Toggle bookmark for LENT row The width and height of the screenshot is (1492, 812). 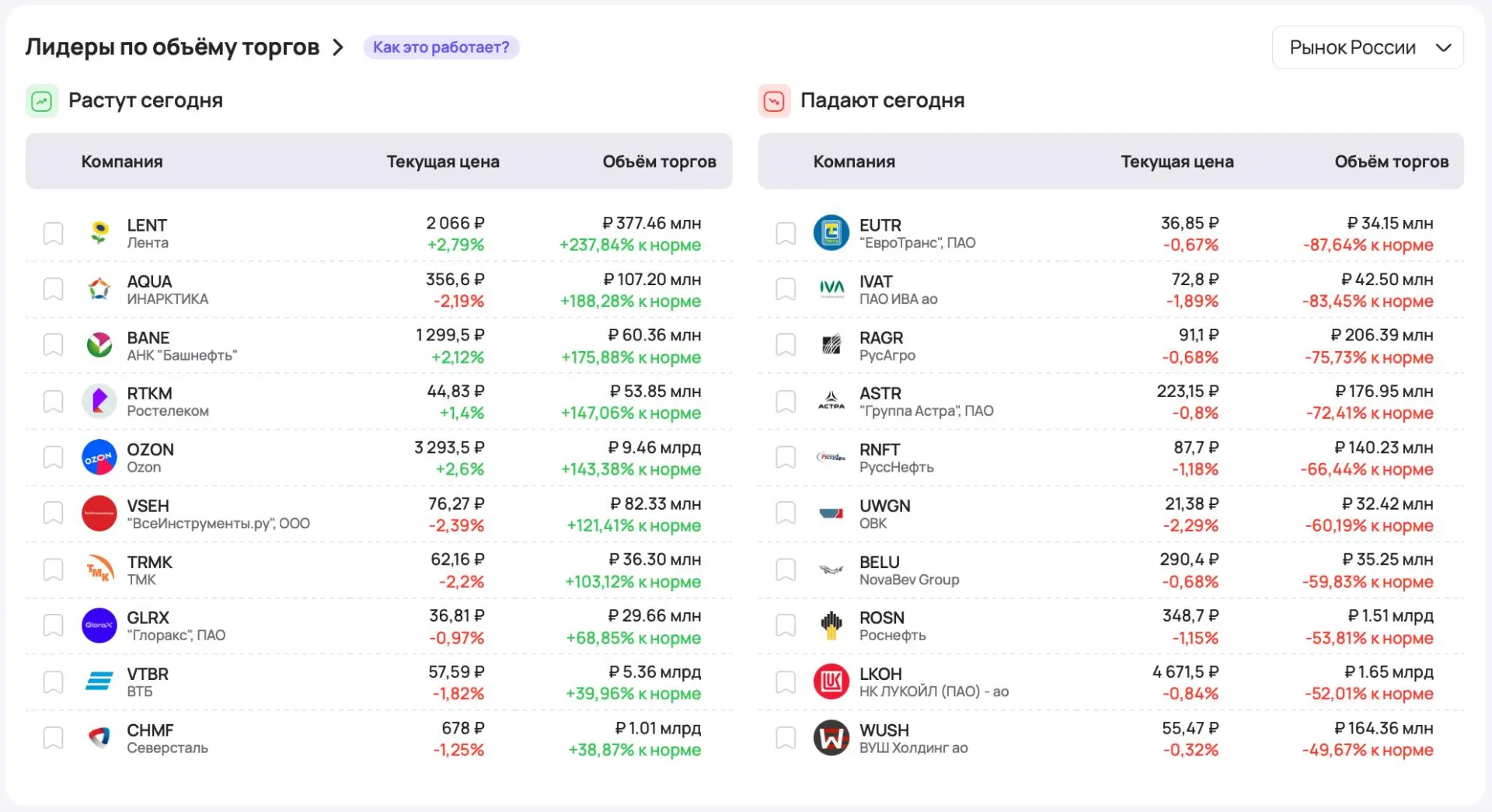[53, 233]
